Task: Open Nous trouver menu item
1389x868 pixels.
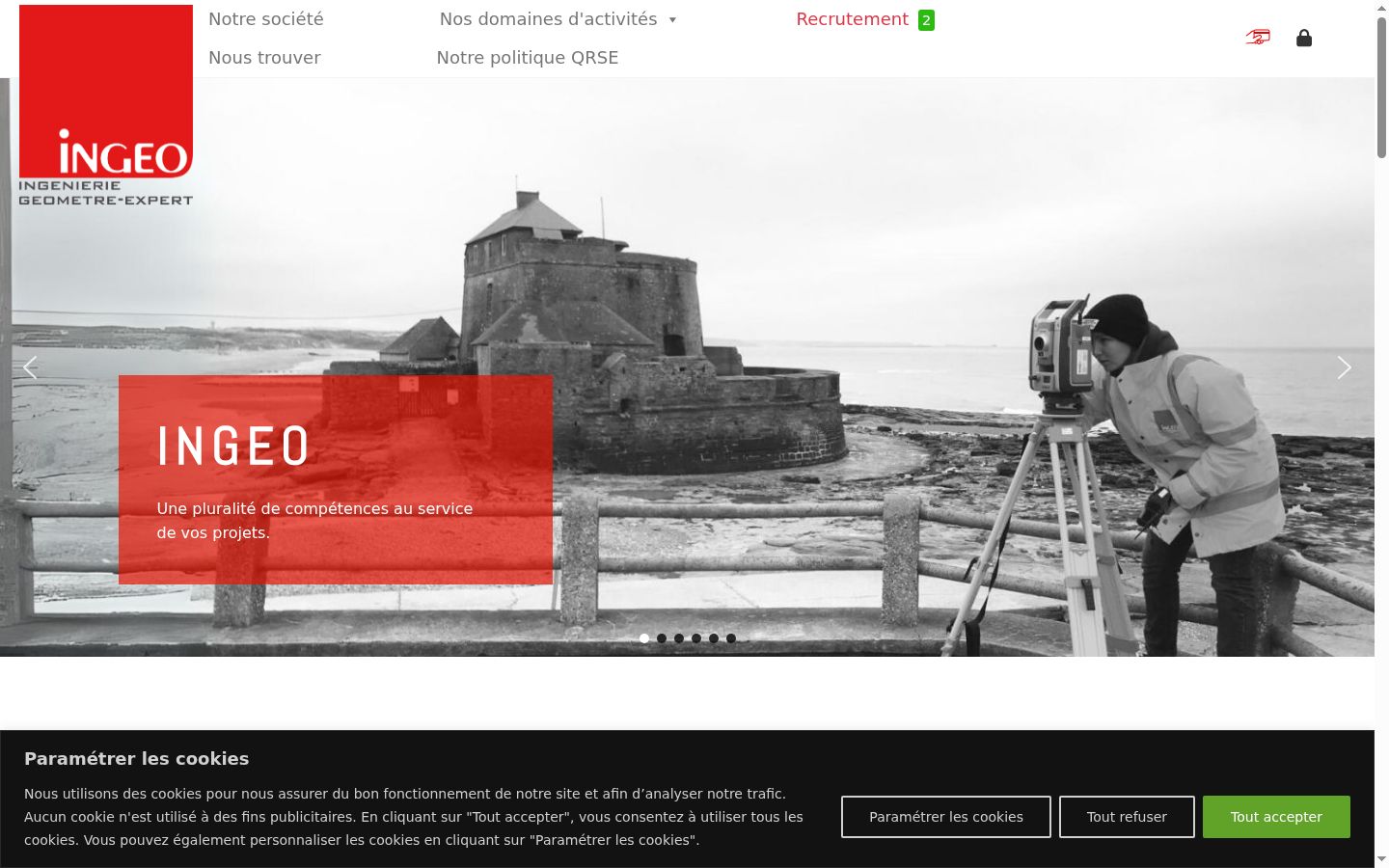Action: (264, 58)
